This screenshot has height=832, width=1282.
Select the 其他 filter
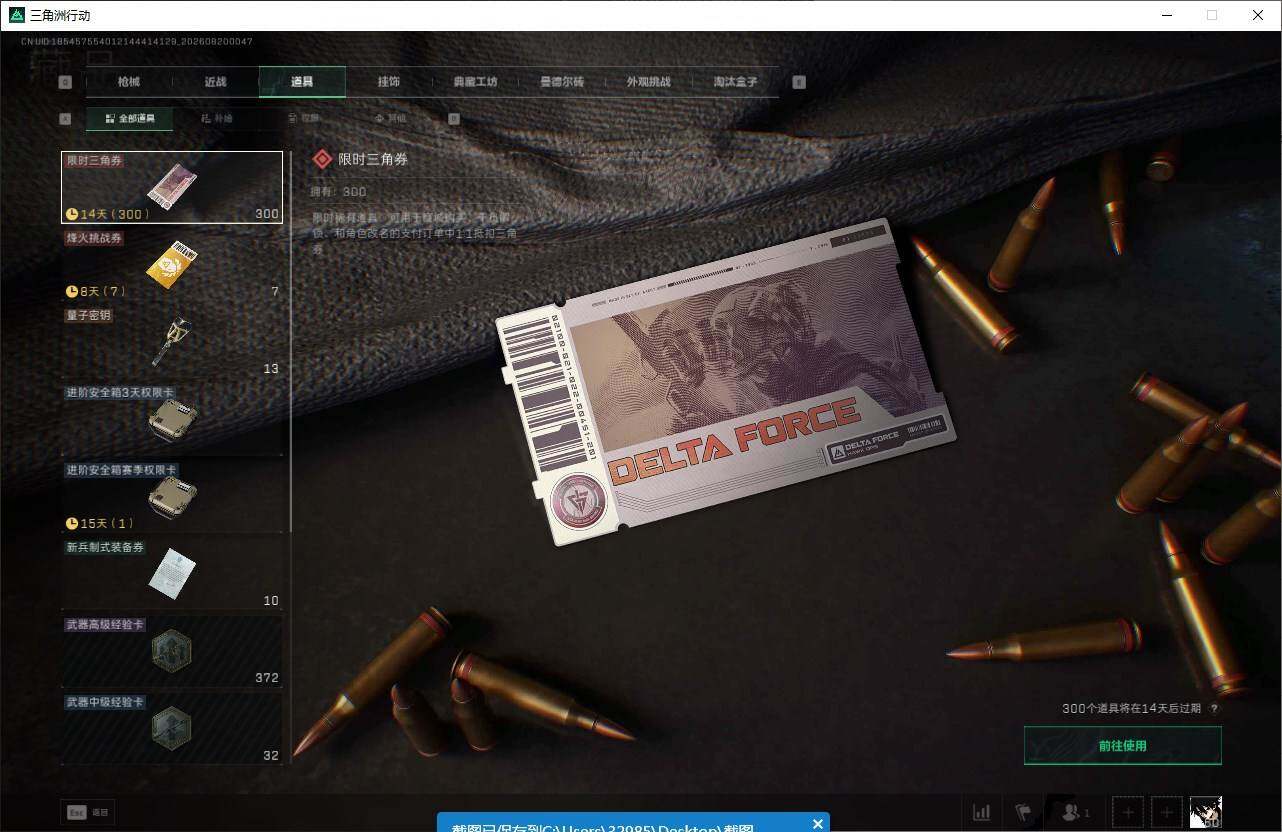[x=391, y=118]
